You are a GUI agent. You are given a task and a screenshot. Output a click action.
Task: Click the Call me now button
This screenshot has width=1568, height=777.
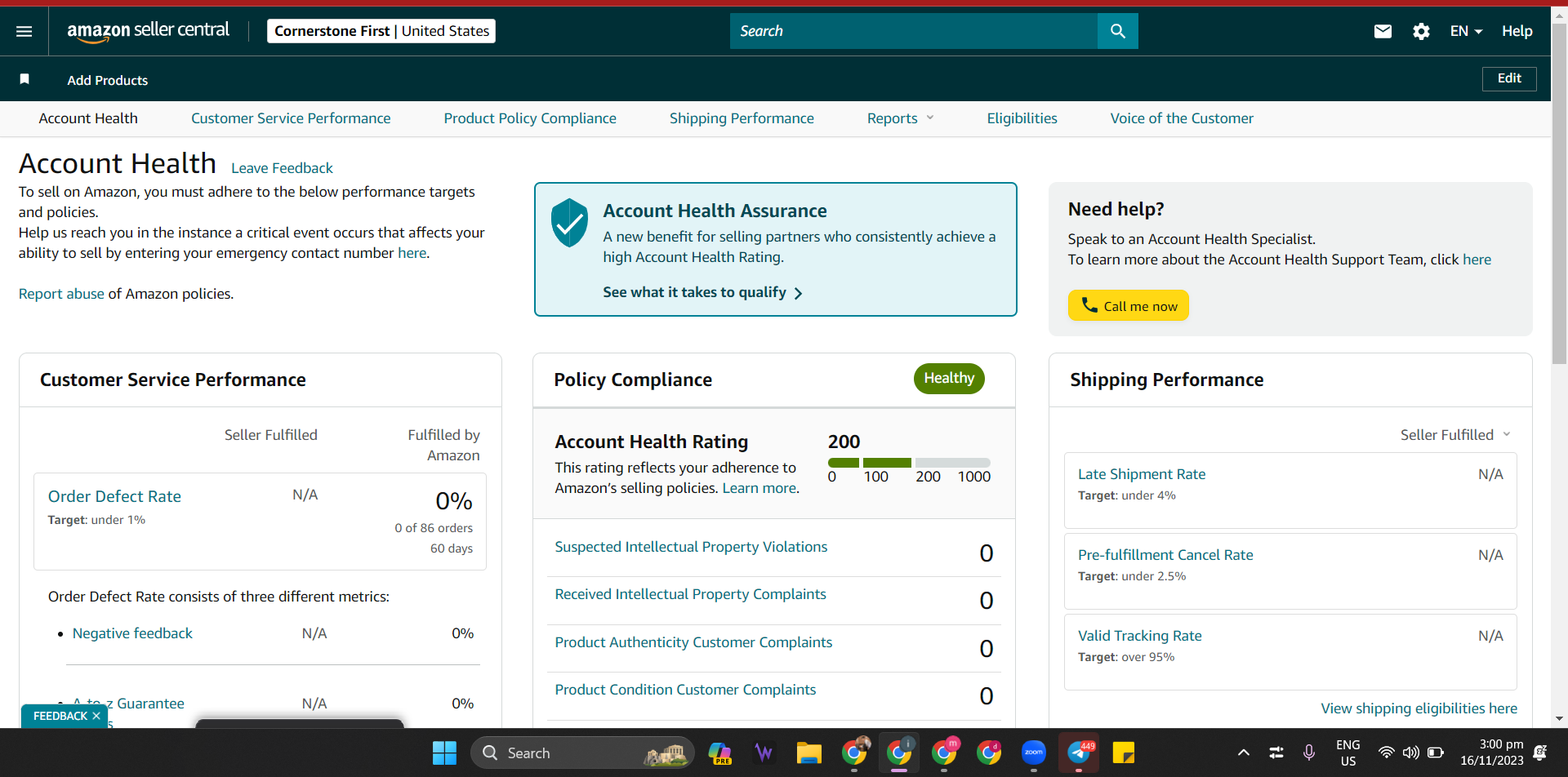1129,305
